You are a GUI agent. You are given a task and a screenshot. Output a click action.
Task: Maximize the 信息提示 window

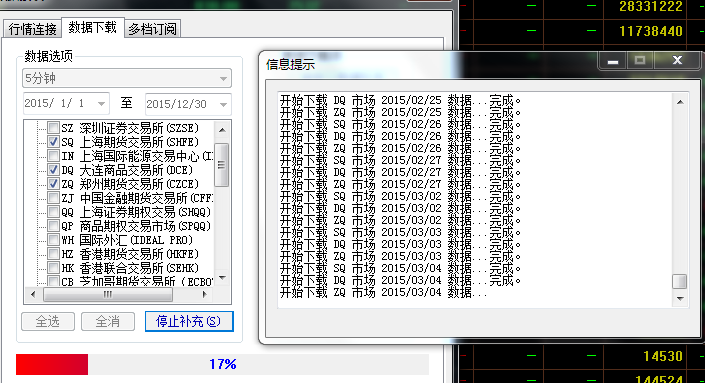pos(640,61)
